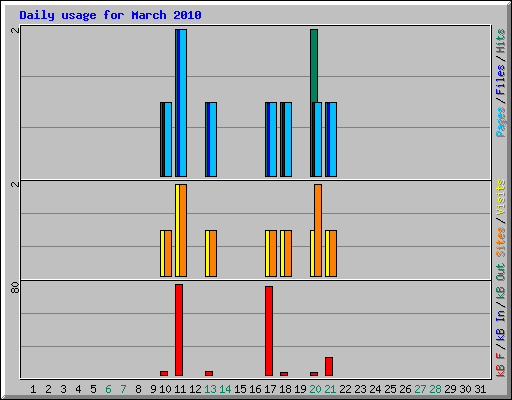Click the '2' scale value on the visits chart
The width and height of the screenshot is (512, 400).
(15, 184)
